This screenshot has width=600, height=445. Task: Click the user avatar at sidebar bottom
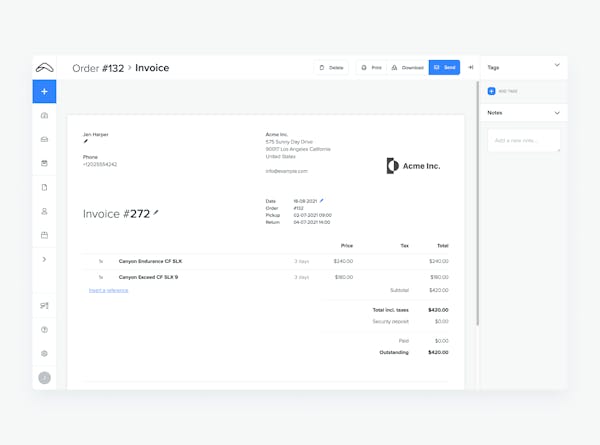pos(44,378)
